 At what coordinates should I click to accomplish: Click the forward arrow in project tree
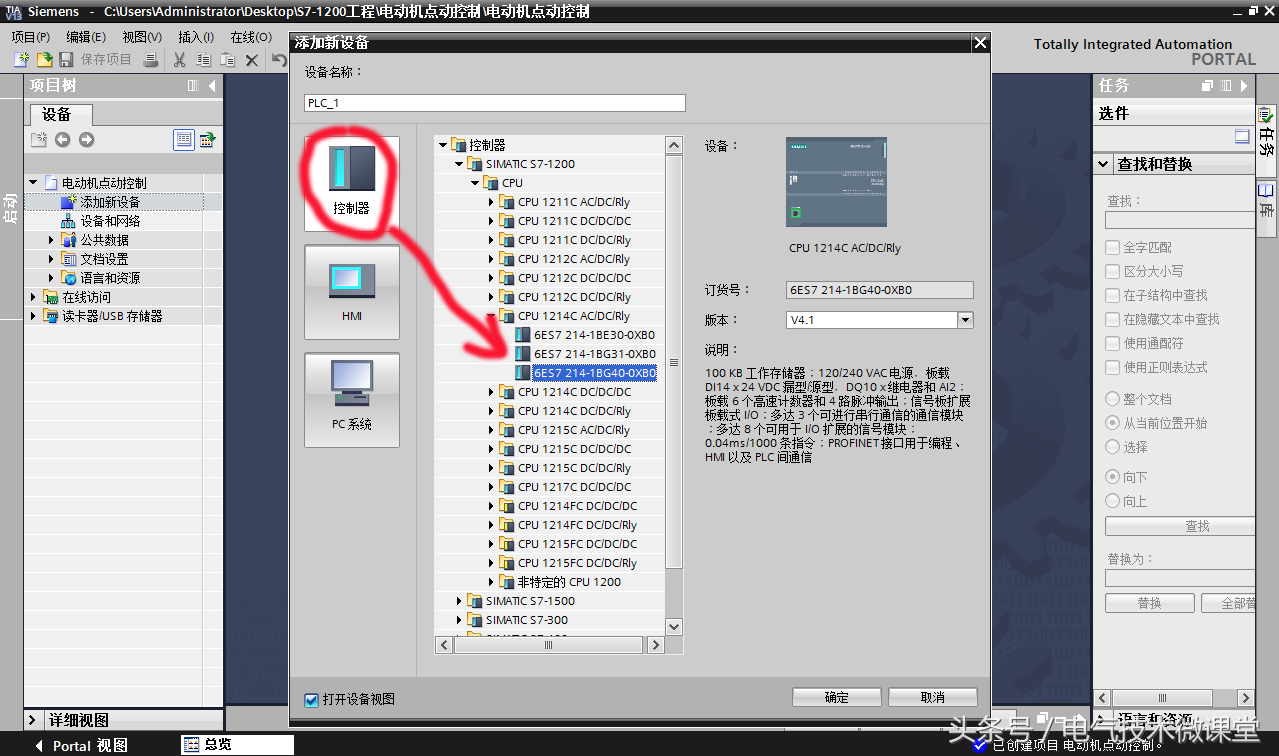86,139
